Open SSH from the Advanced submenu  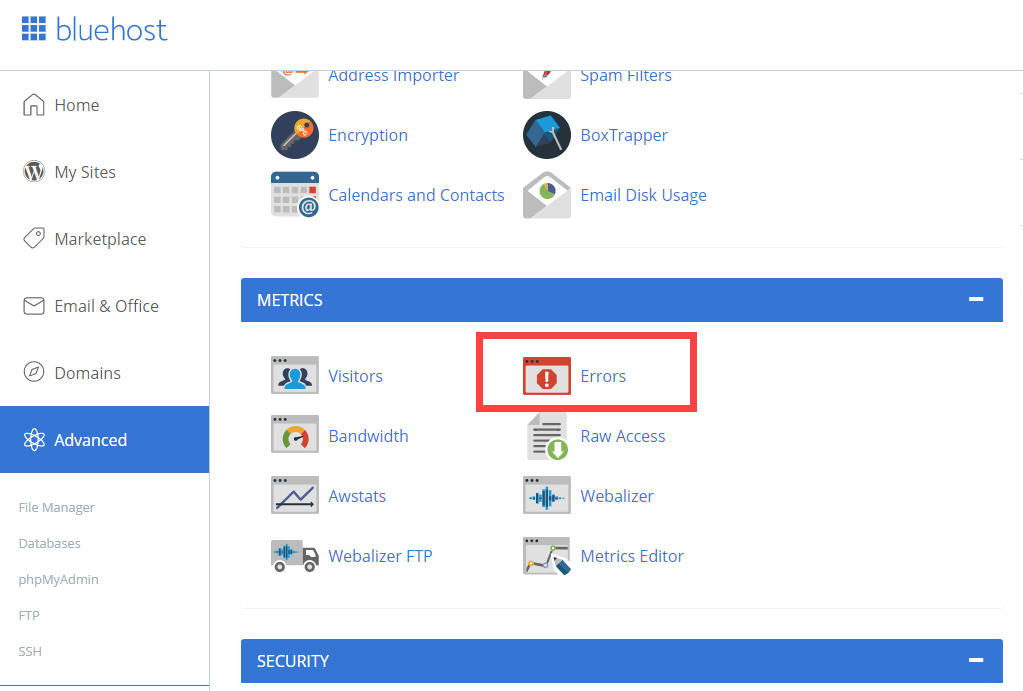[30, 651]
